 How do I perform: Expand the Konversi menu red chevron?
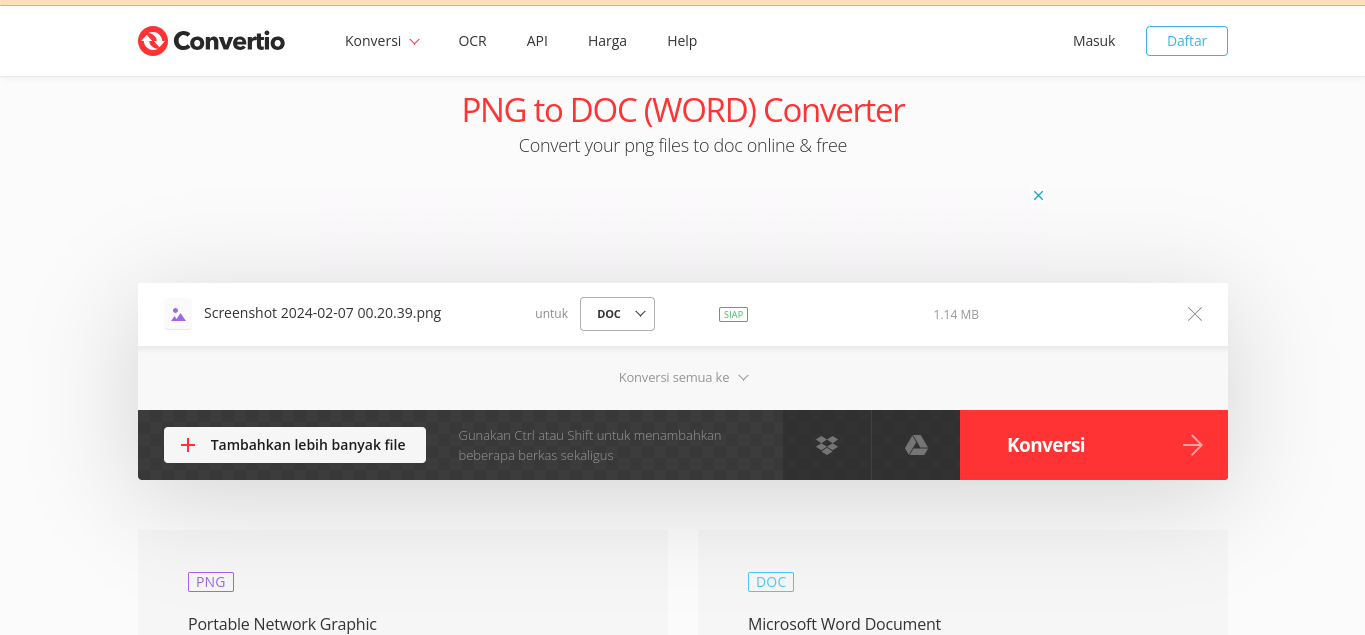(414, 42)
